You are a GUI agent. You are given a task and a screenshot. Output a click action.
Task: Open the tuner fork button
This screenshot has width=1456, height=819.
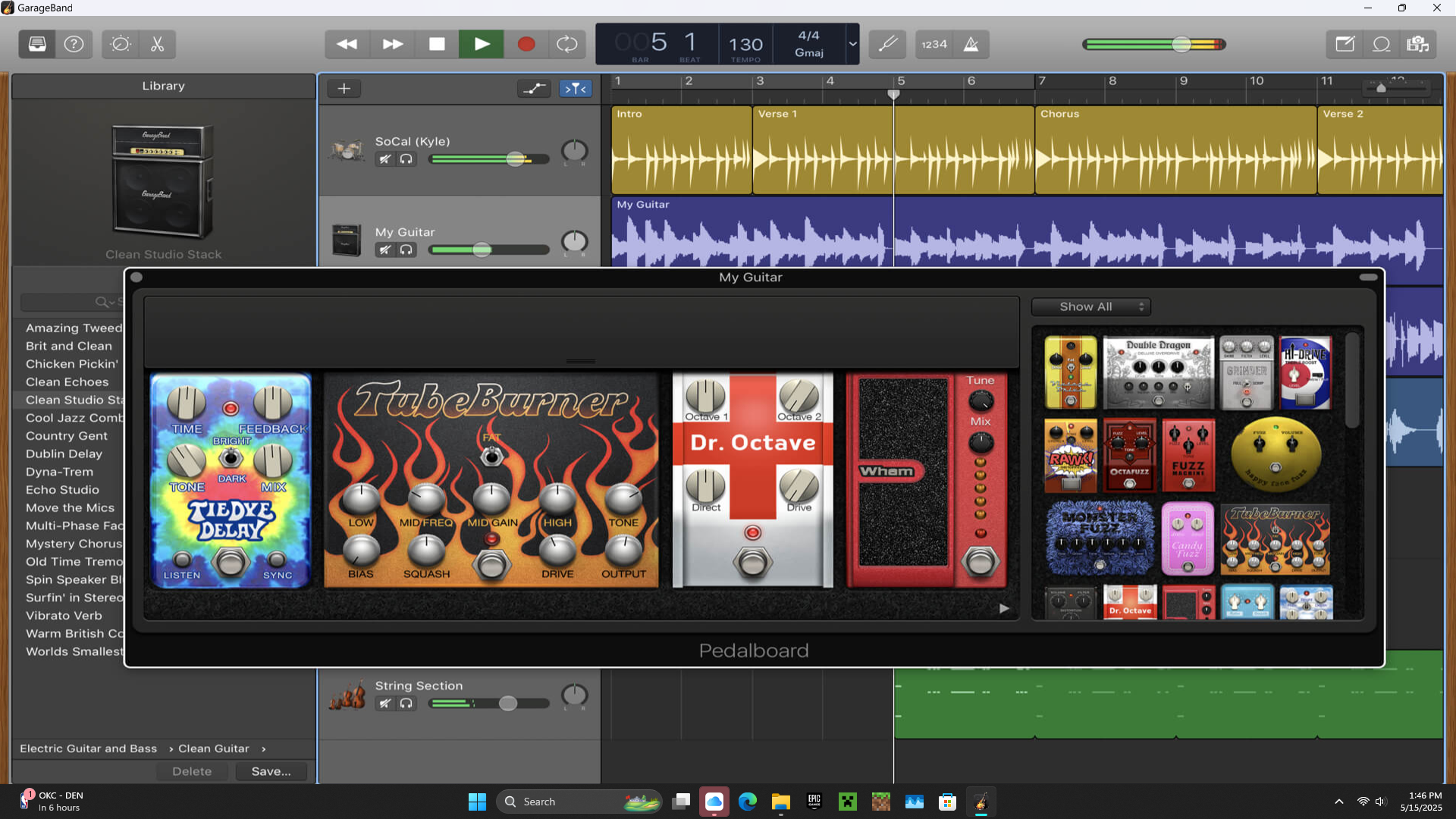[888, 44]
